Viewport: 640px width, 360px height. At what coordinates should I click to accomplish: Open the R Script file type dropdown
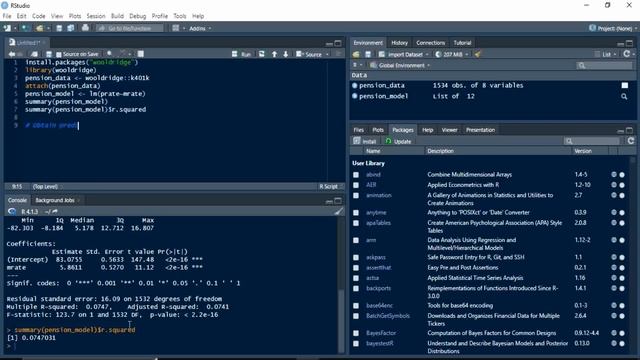pos(331,187)
